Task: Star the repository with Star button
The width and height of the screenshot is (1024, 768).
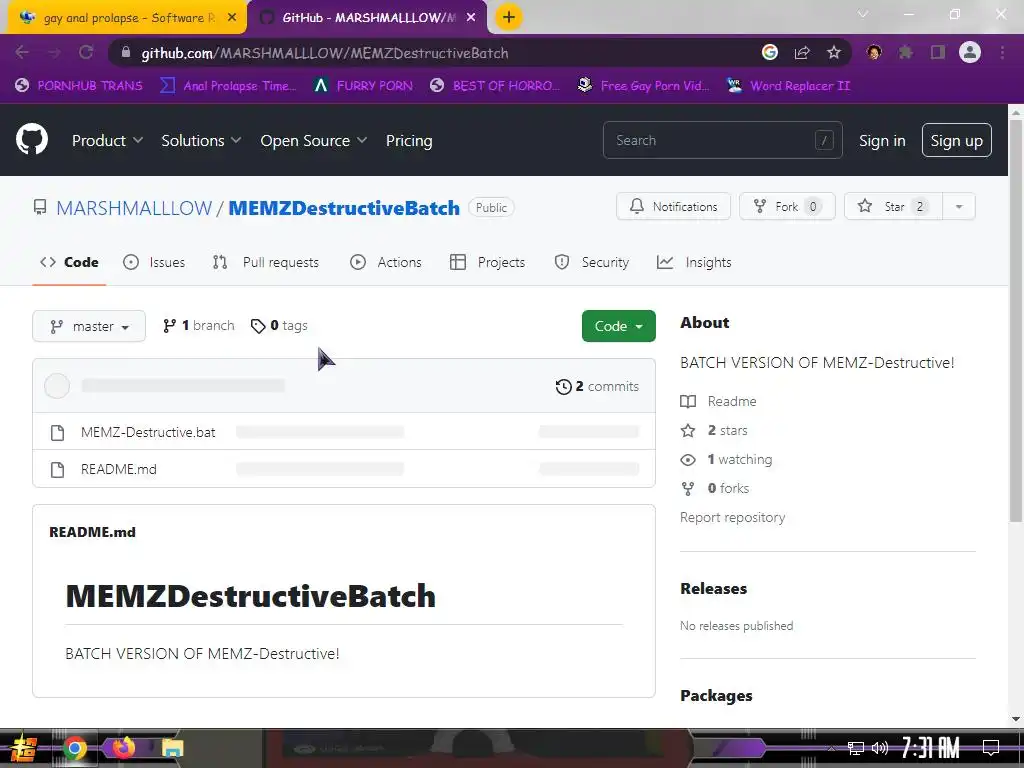Action: (893, 206)
